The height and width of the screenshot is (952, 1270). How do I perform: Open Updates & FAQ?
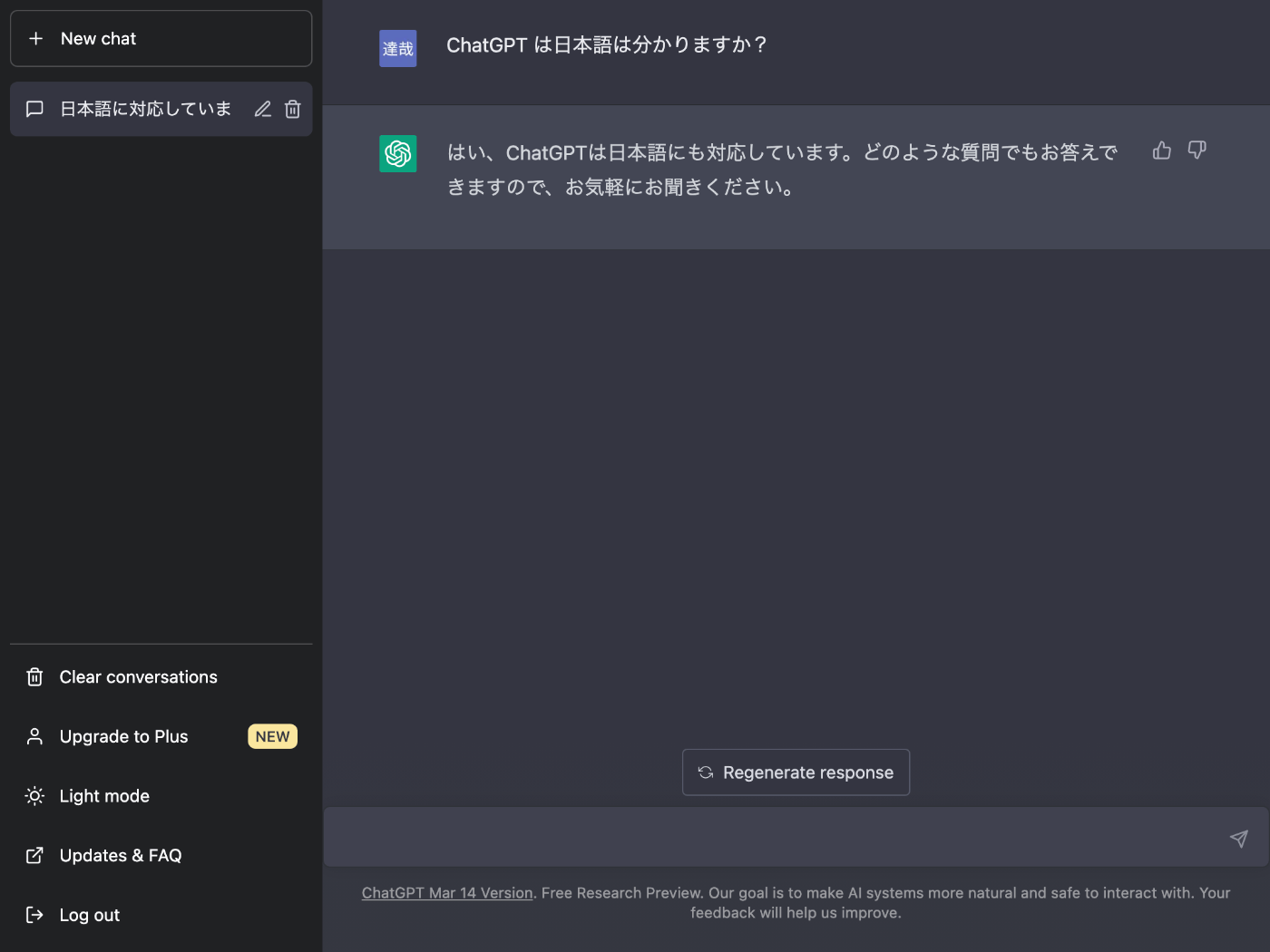click(161, 856)
